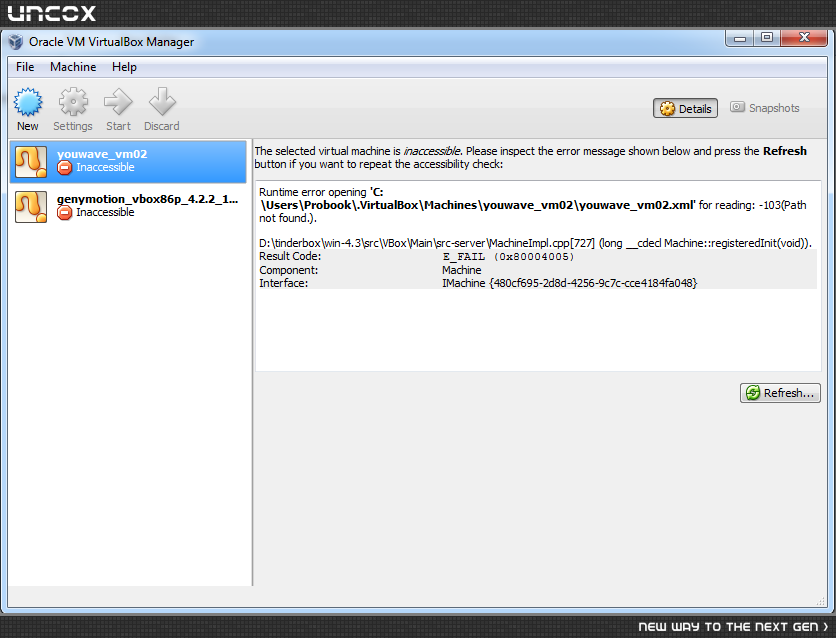The image size is (836, 638).
Task: Open the File menu
Action: click(x=25, y=67)
